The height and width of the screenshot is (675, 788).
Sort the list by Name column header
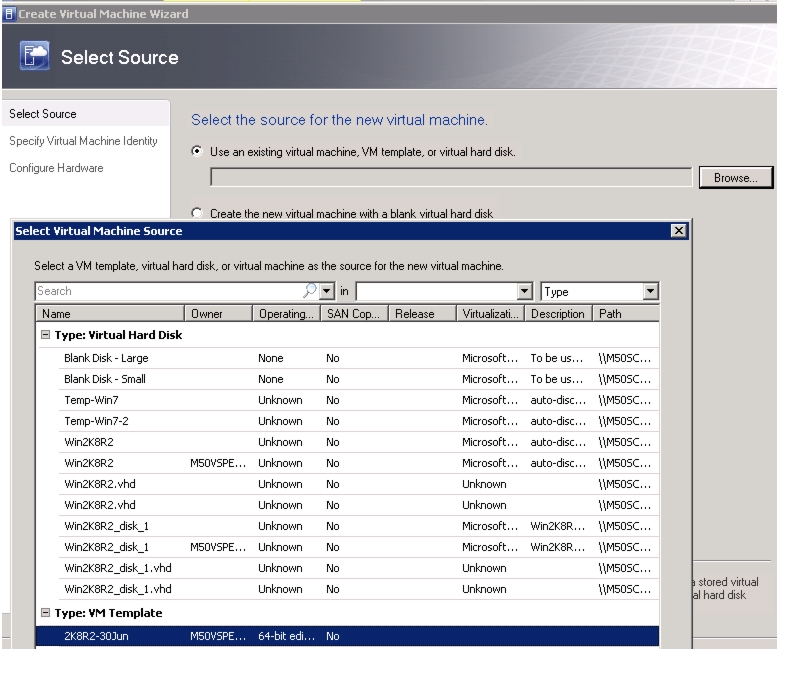point(110,314)
